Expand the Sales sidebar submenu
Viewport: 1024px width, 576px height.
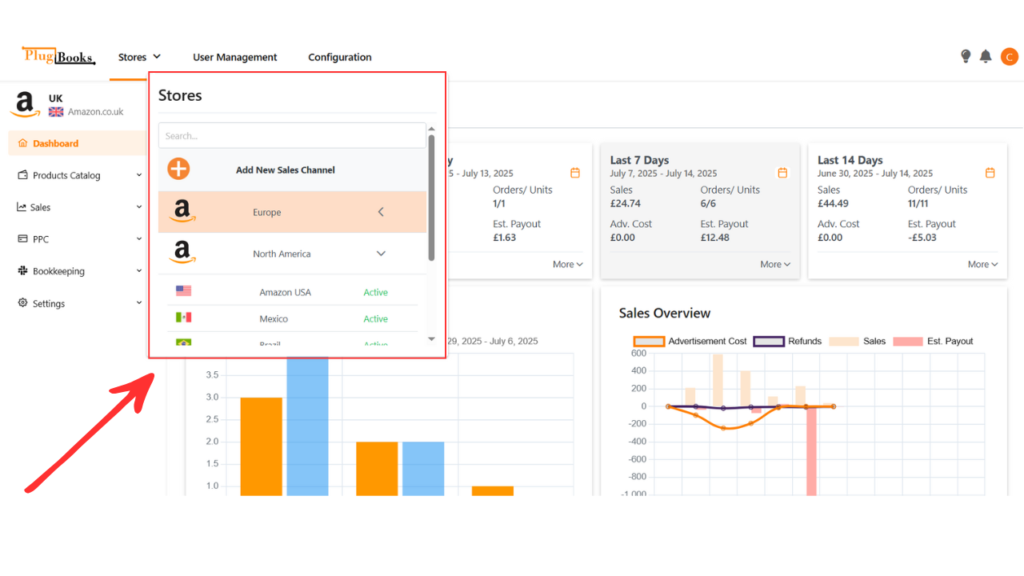point(138,207)
